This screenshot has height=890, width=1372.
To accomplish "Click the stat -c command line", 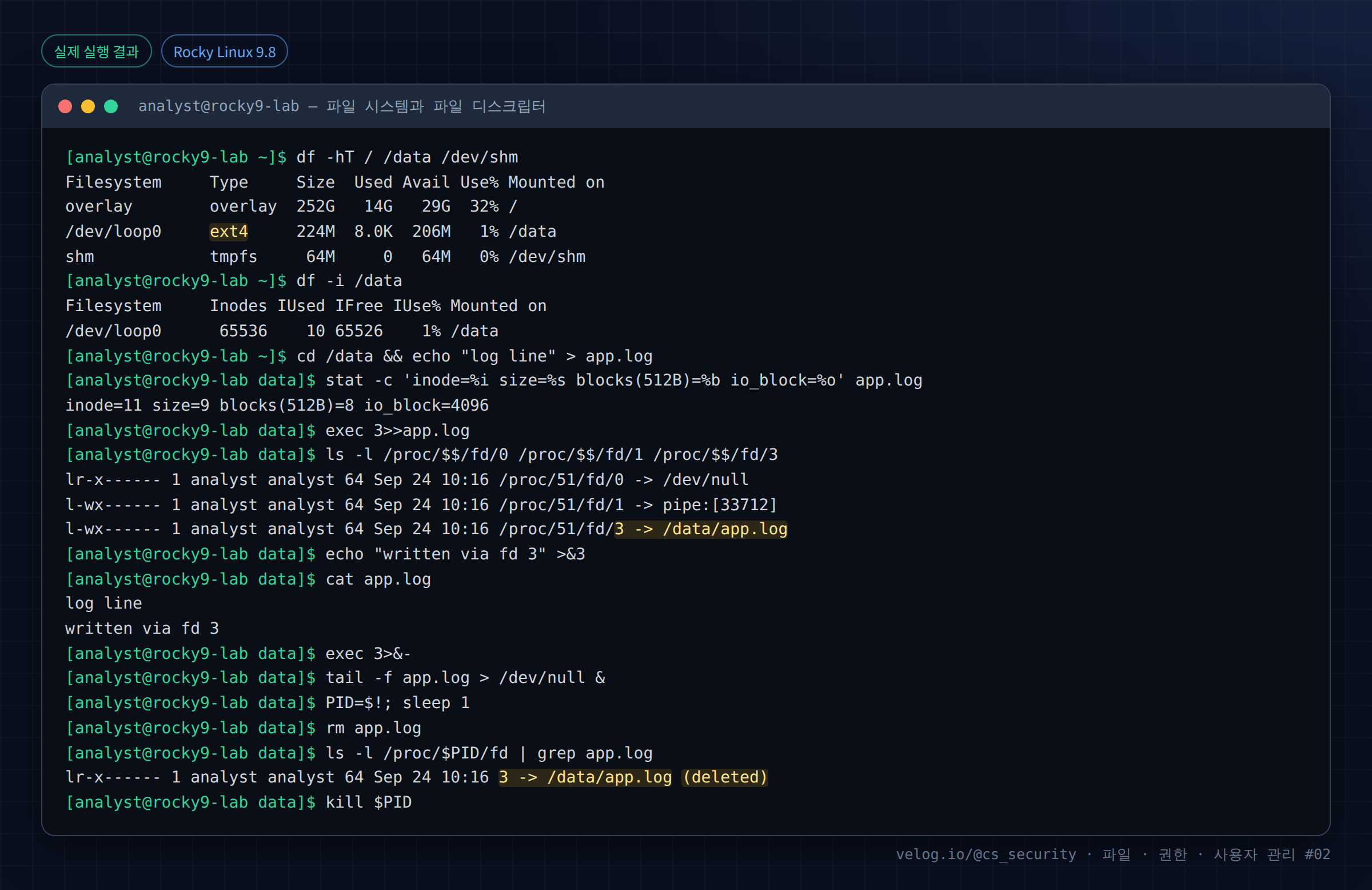I will (x=624, y=380).
